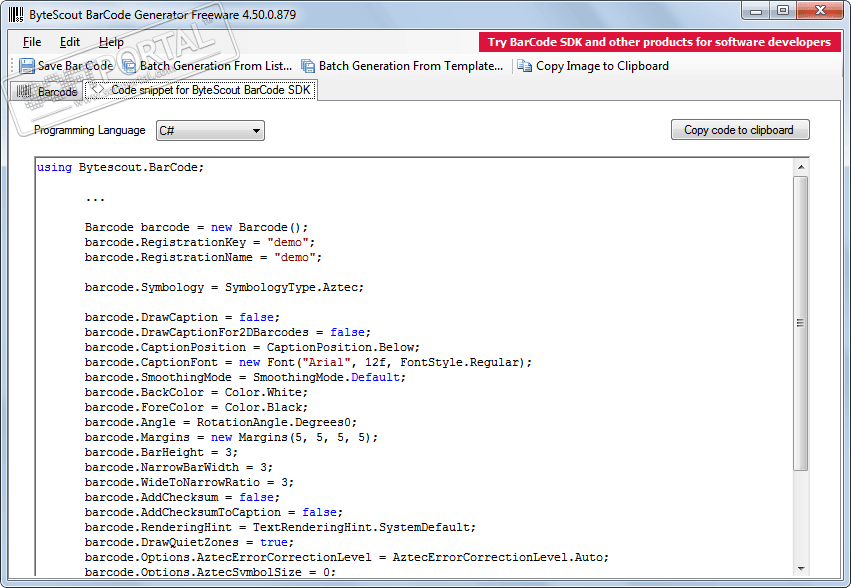Click the 'barcode.DrawQuietZones = true;' line
This screenshot has height=588, width=851.
click(x=189, y=542)
